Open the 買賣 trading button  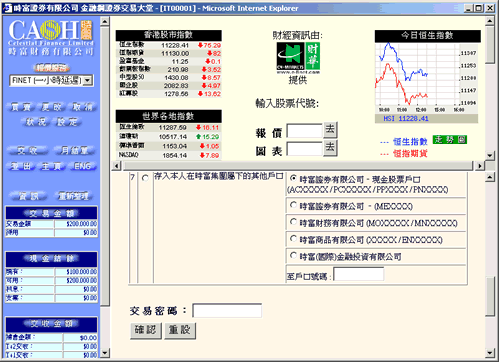21,107
